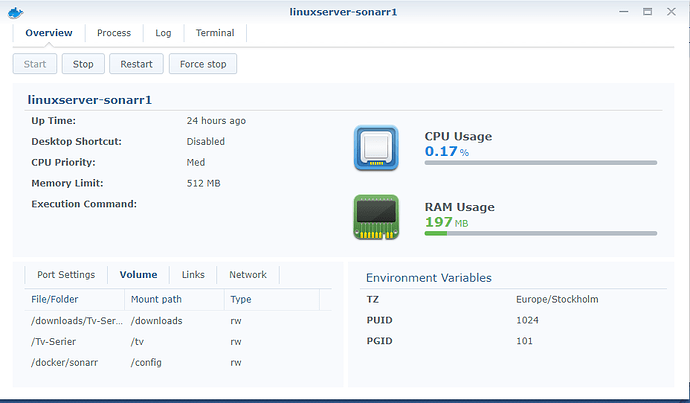Restart the container
The image size is (690, 403).
pos(136,64)
